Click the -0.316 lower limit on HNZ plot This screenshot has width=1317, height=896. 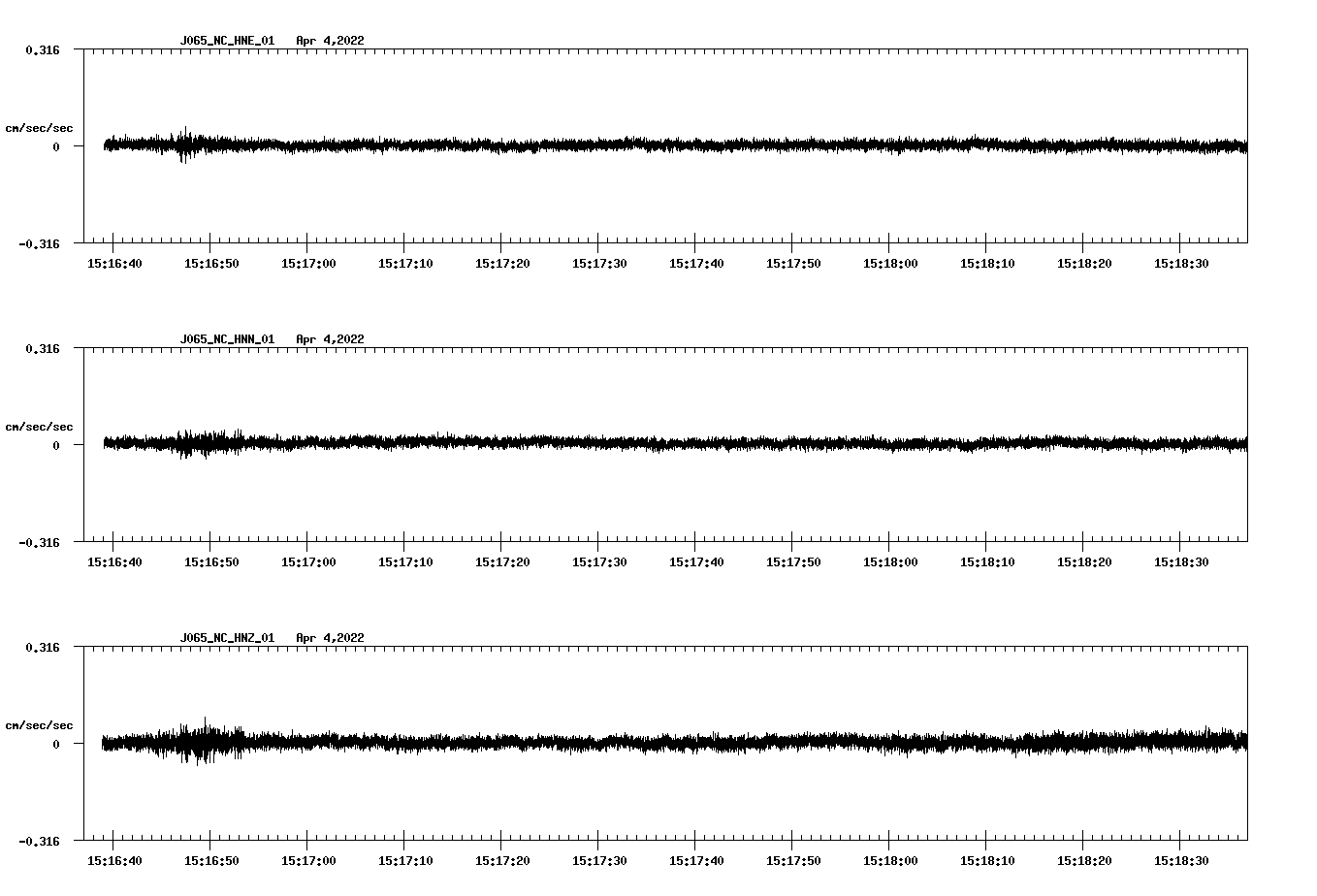click(40, 841)
